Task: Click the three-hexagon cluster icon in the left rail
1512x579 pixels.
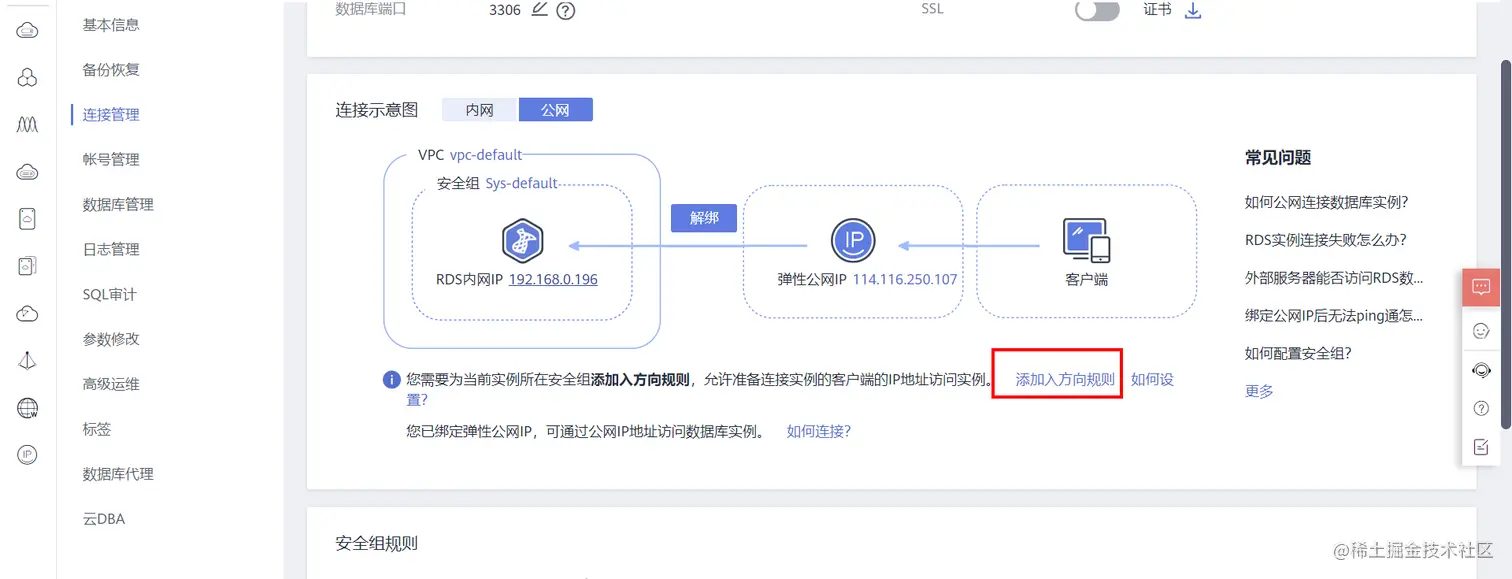Action: coord(28,78)
